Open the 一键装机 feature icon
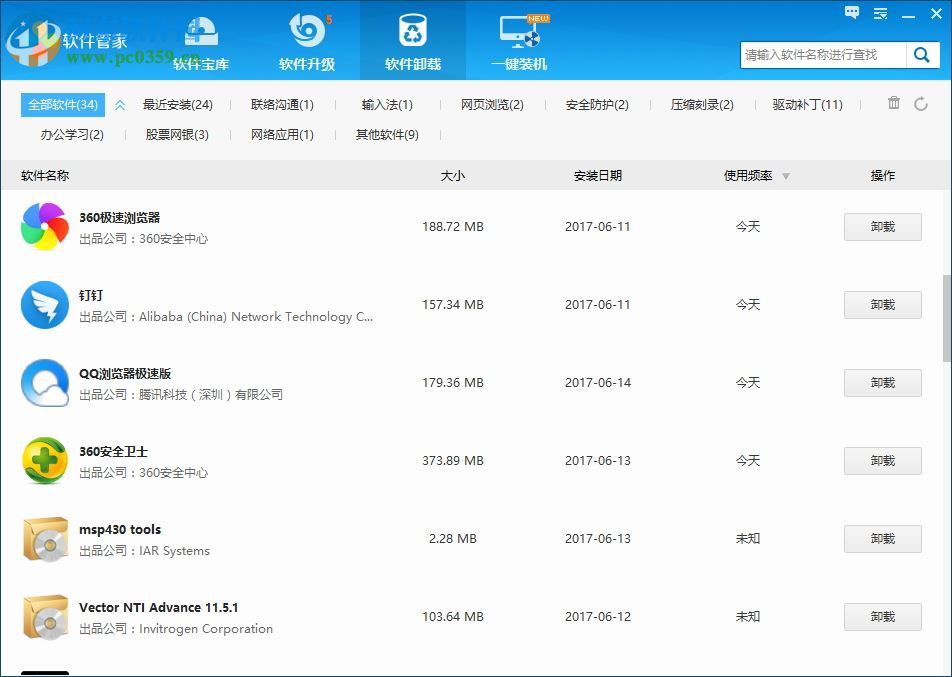 [519, 30]
